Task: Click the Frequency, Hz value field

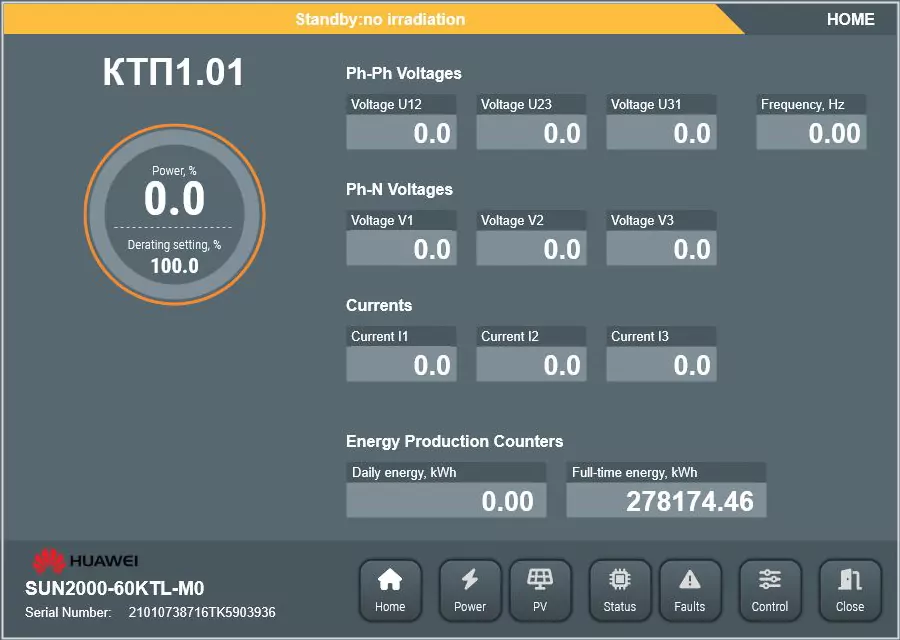Action: point(811,133)
